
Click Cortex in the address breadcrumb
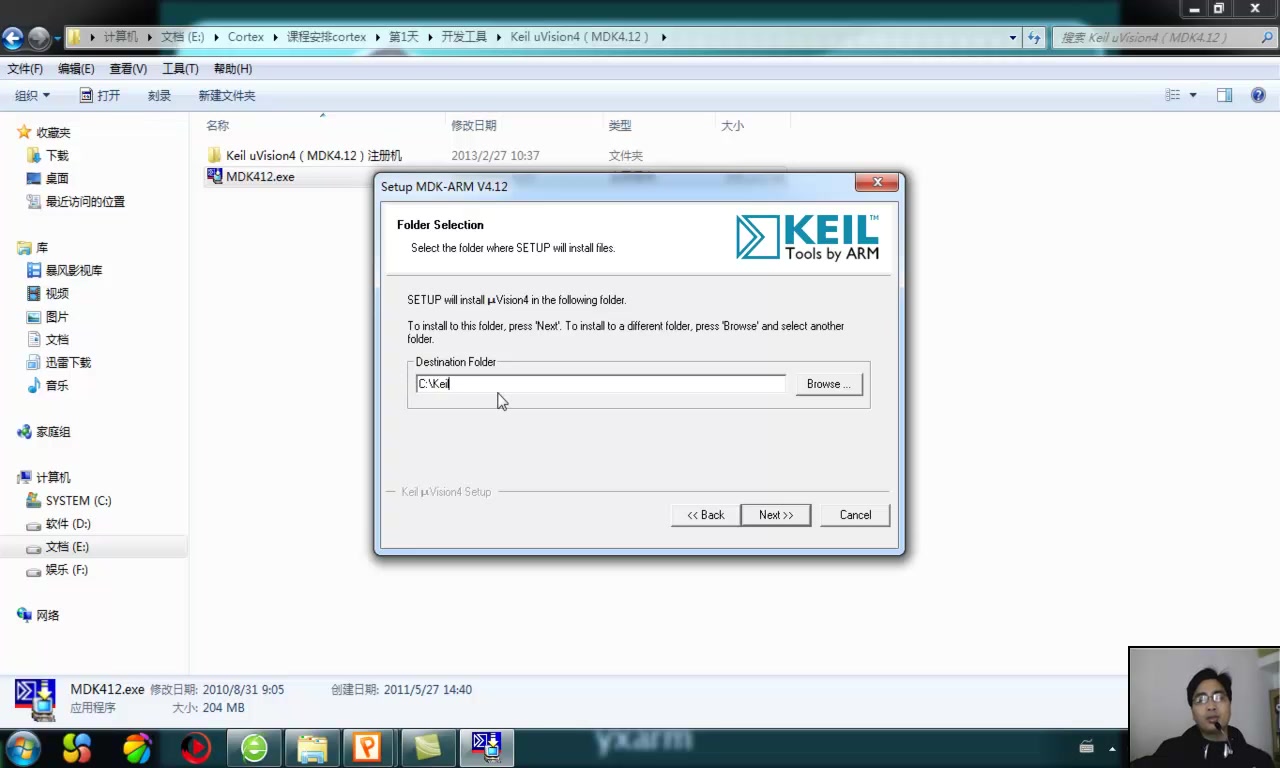246,37
